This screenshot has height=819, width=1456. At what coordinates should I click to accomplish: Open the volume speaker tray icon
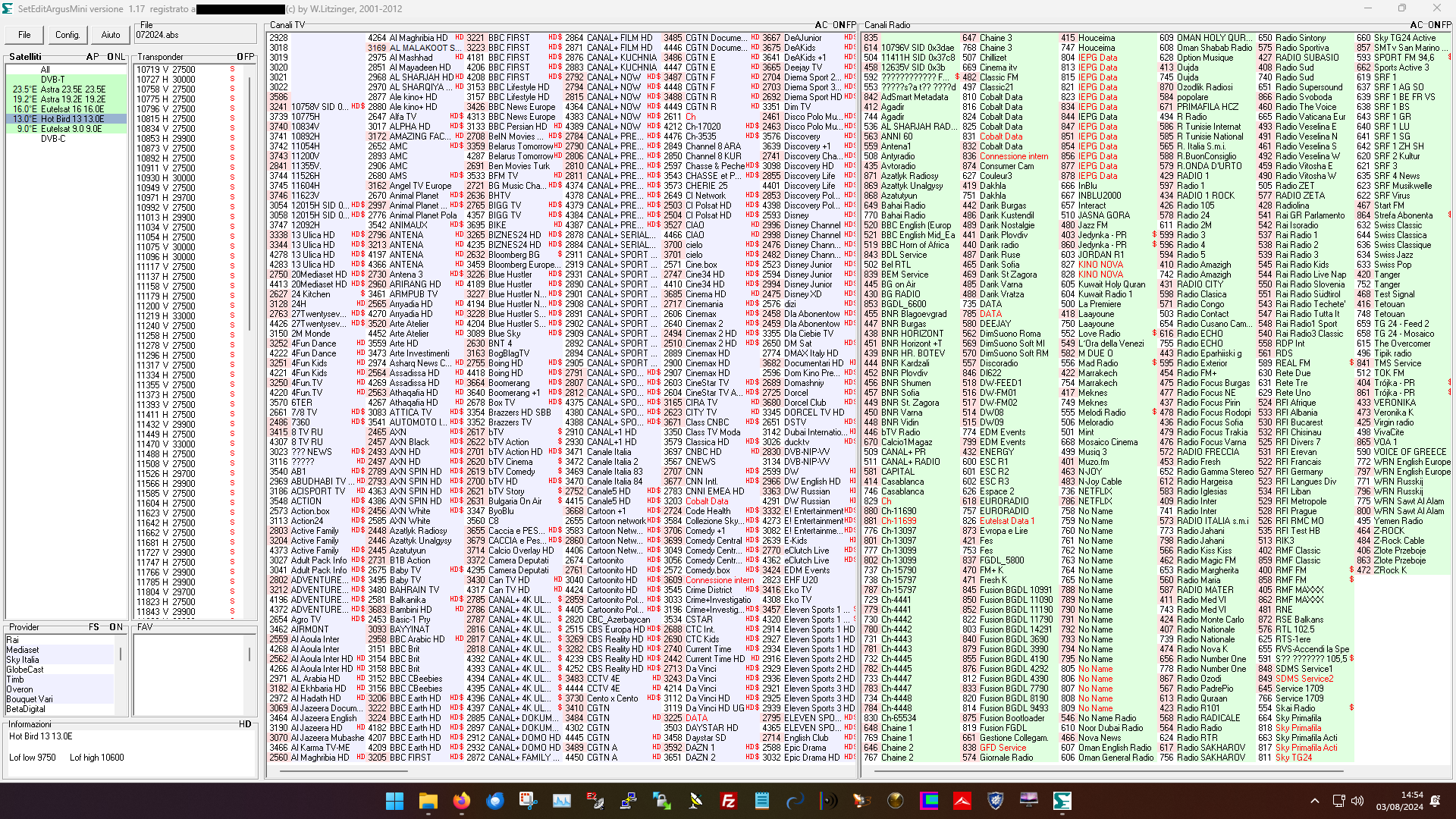1357,801
